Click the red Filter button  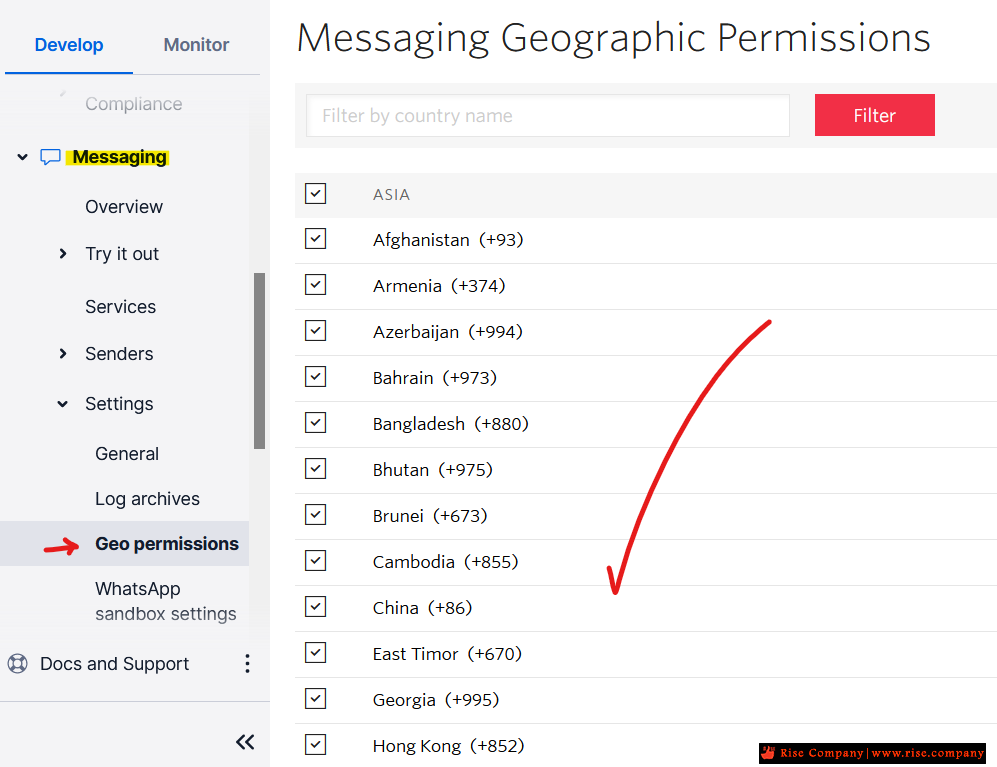coord(874,116)
